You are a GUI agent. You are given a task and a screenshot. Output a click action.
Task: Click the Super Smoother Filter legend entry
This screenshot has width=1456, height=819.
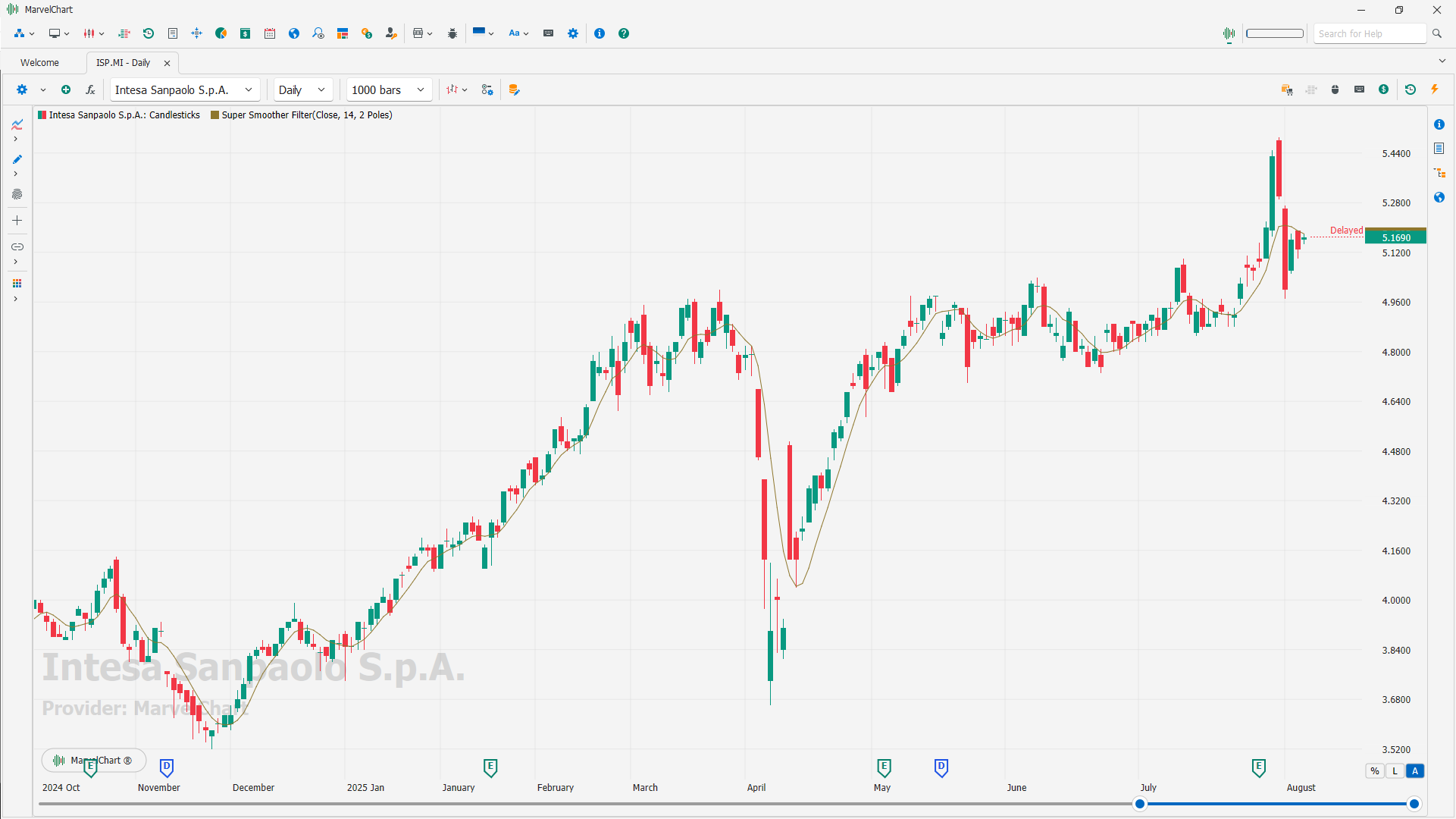coord(301,115)
